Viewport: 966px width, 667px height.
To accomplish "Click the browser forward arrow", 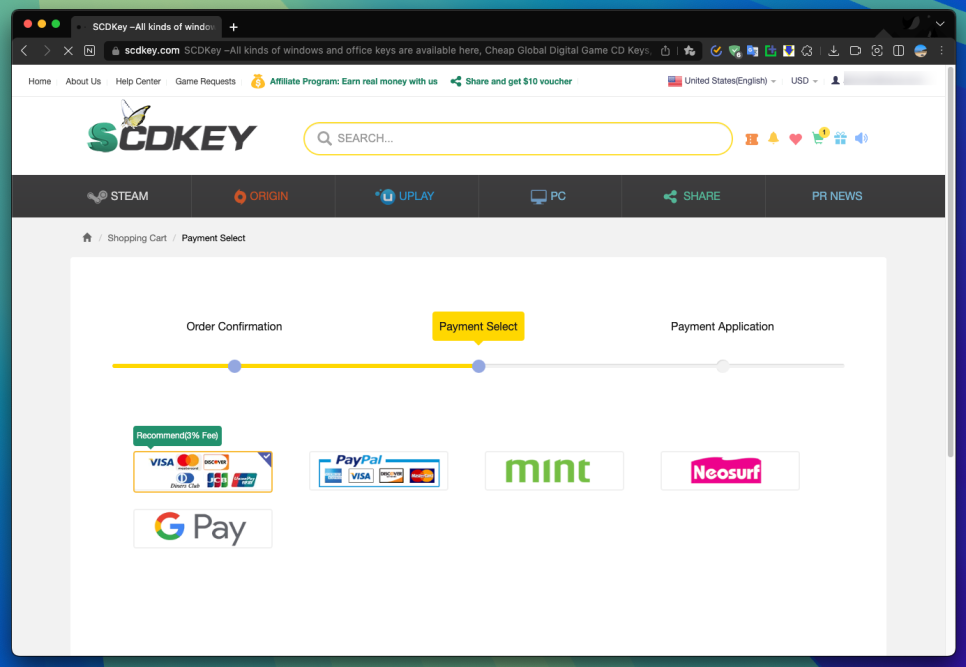I will pos(47,51).
